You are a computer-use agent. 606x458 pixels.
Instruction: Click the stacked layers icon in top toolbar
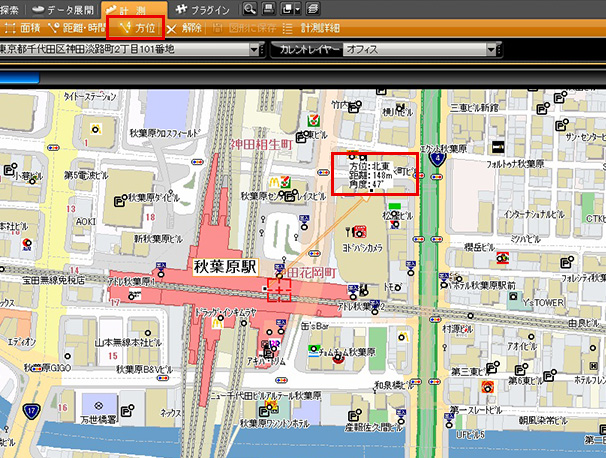313,9
